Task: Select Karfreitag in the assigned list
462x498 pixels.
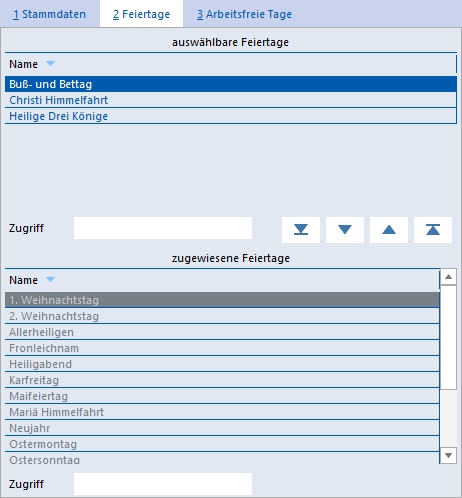Action: click(x=222, y=380)
